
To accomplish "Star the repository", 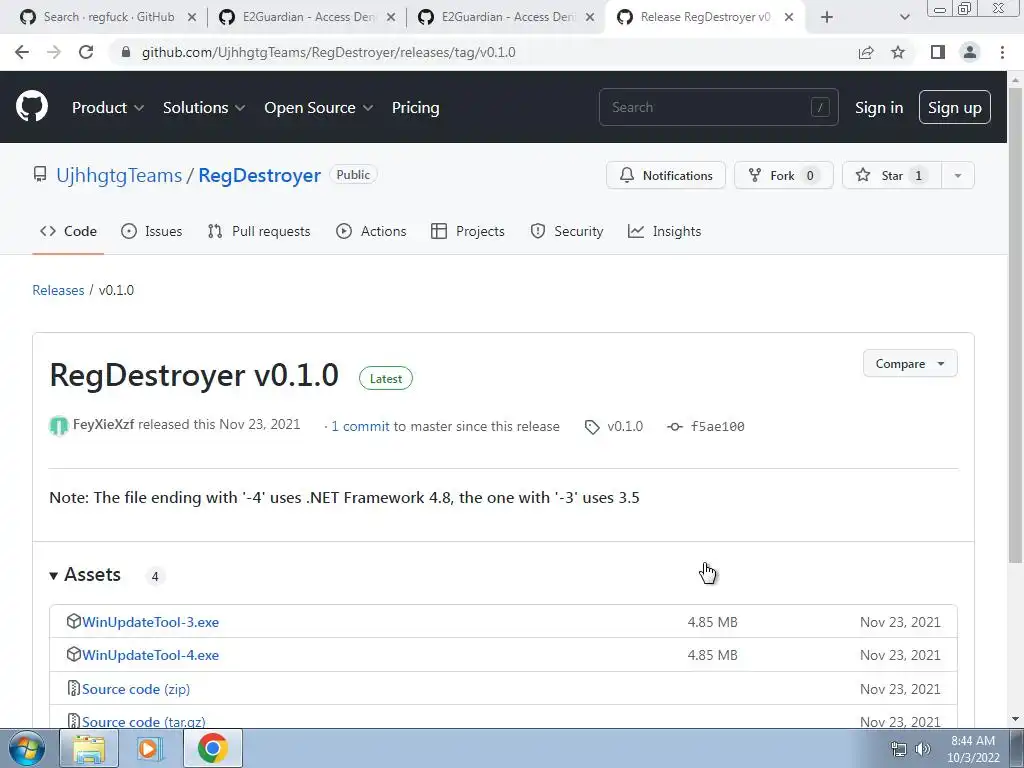I will coord(891,175).
